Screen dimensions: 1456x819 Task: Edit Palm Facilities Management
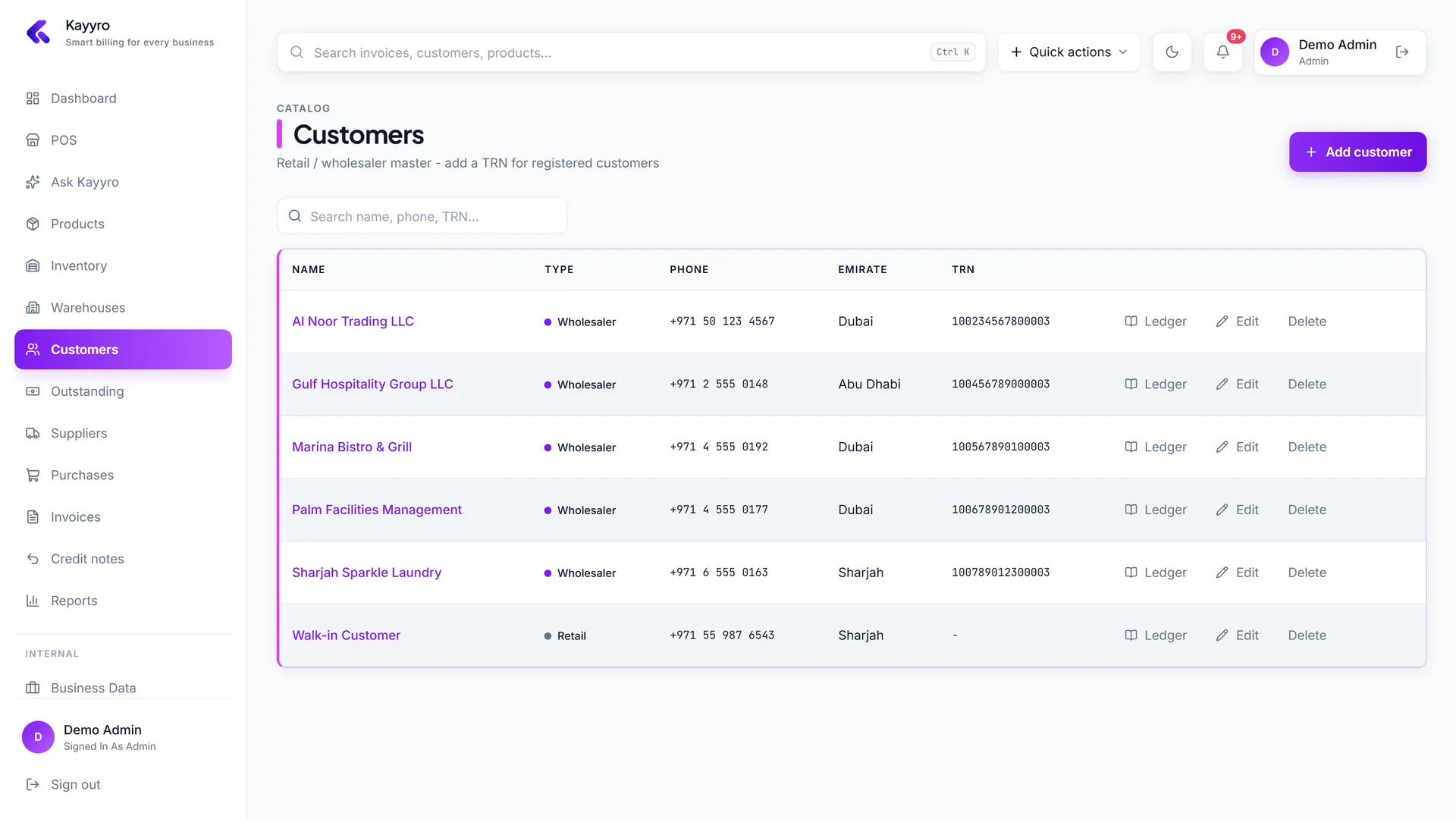(x=1237, y=510)
